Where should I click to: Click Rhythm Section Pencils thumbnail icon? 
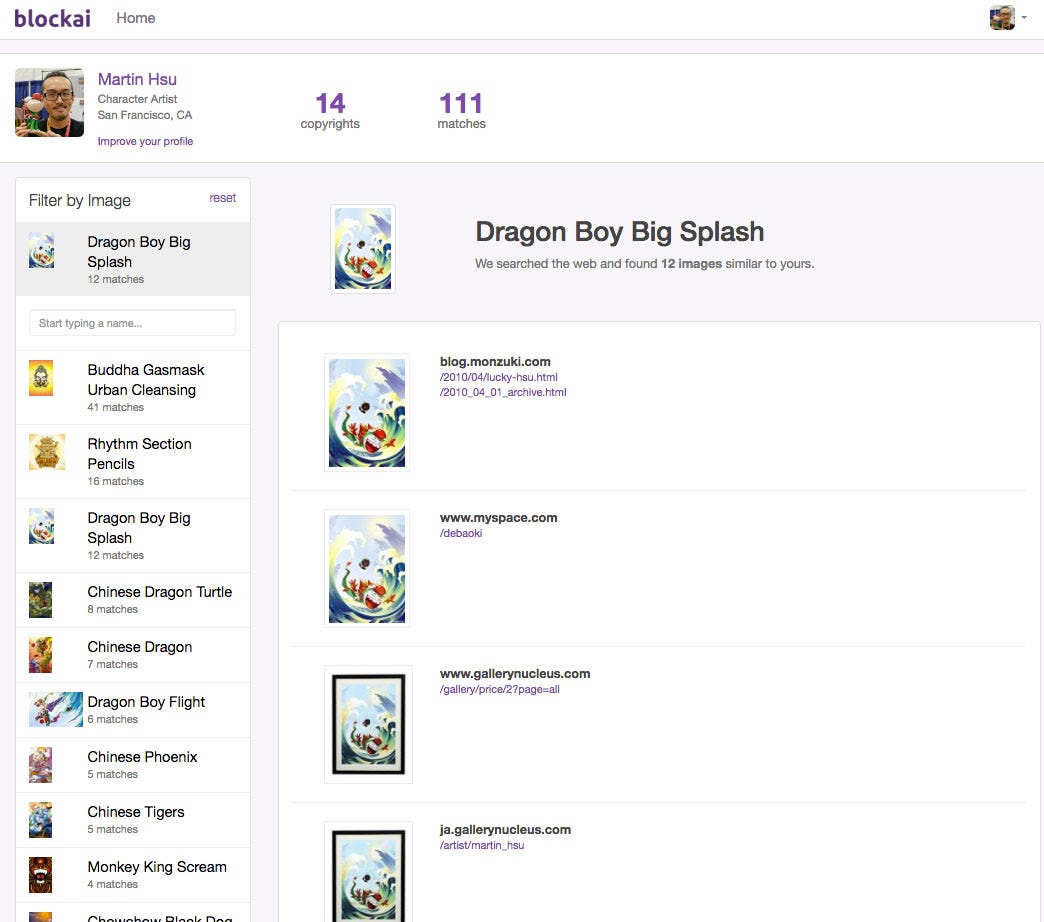47,452
